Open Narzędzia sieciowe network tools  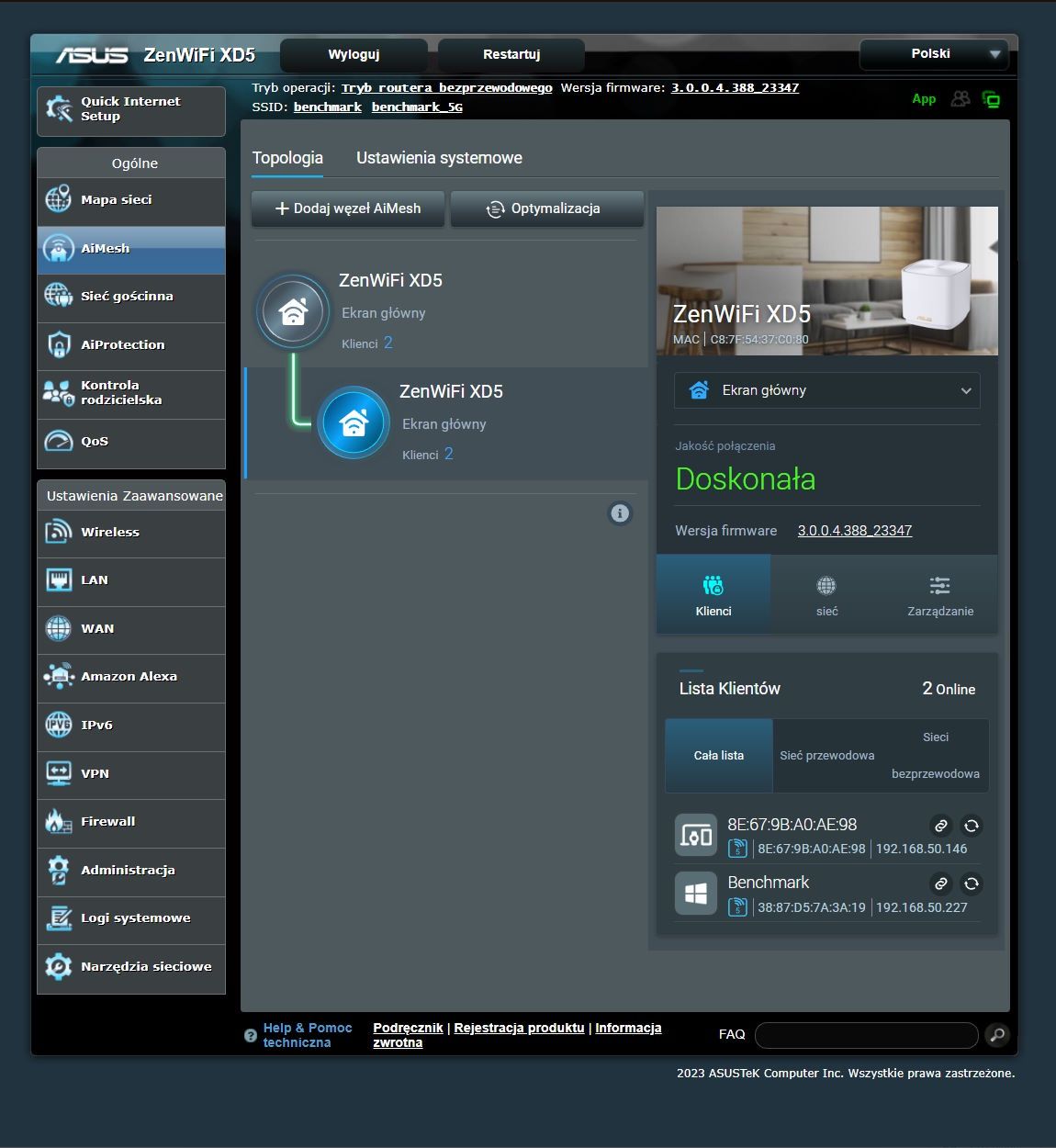tap(131, 967)
